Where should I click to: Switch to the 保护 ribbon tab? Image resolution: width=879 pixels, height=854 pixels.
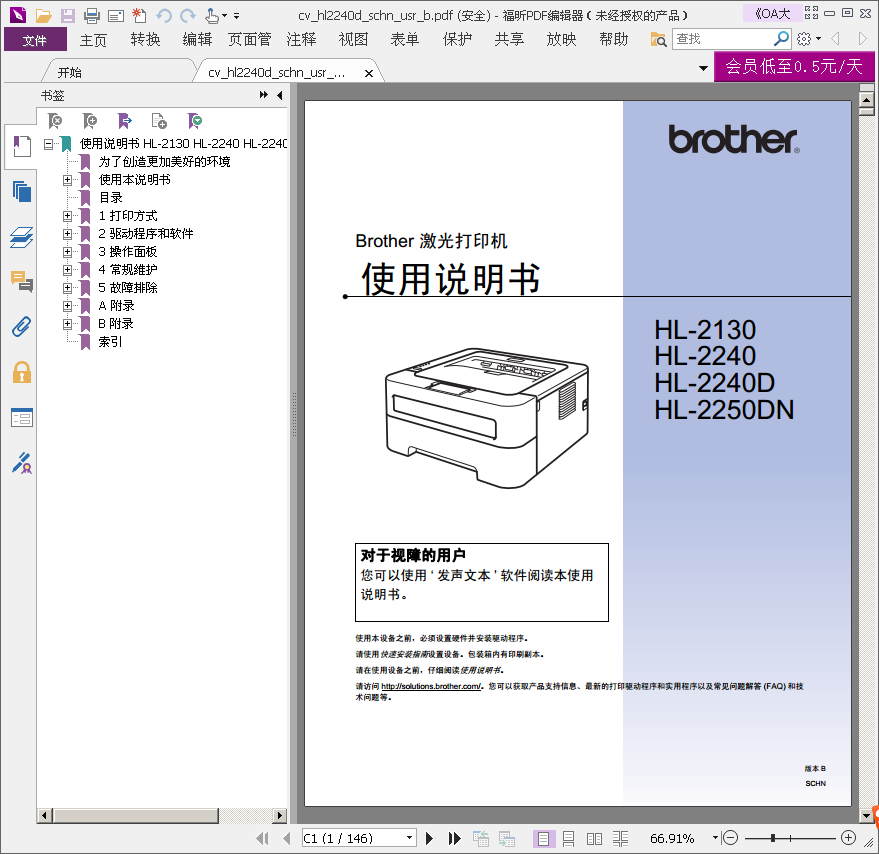[457, 40]
